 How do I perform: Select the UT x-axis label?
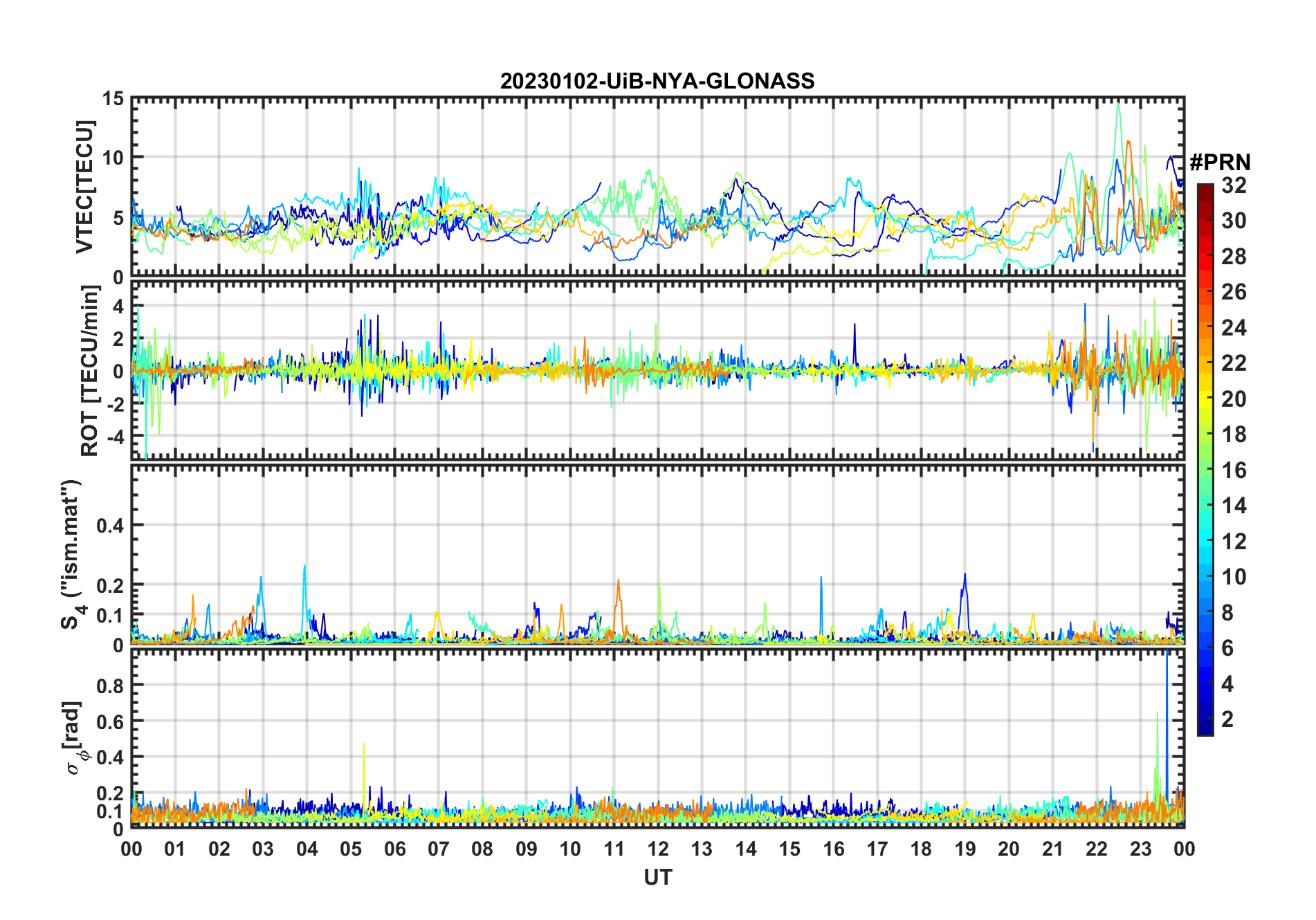click(x=657, y=877)
